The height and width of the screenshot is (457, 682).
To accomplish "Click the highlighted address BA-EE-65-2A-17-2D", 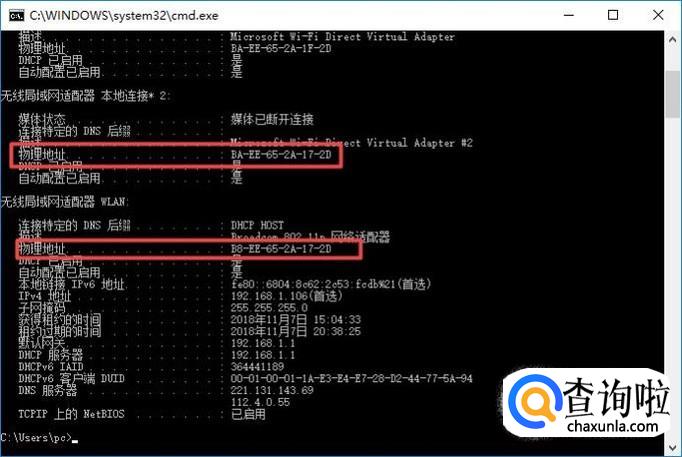I will [281, 154].
